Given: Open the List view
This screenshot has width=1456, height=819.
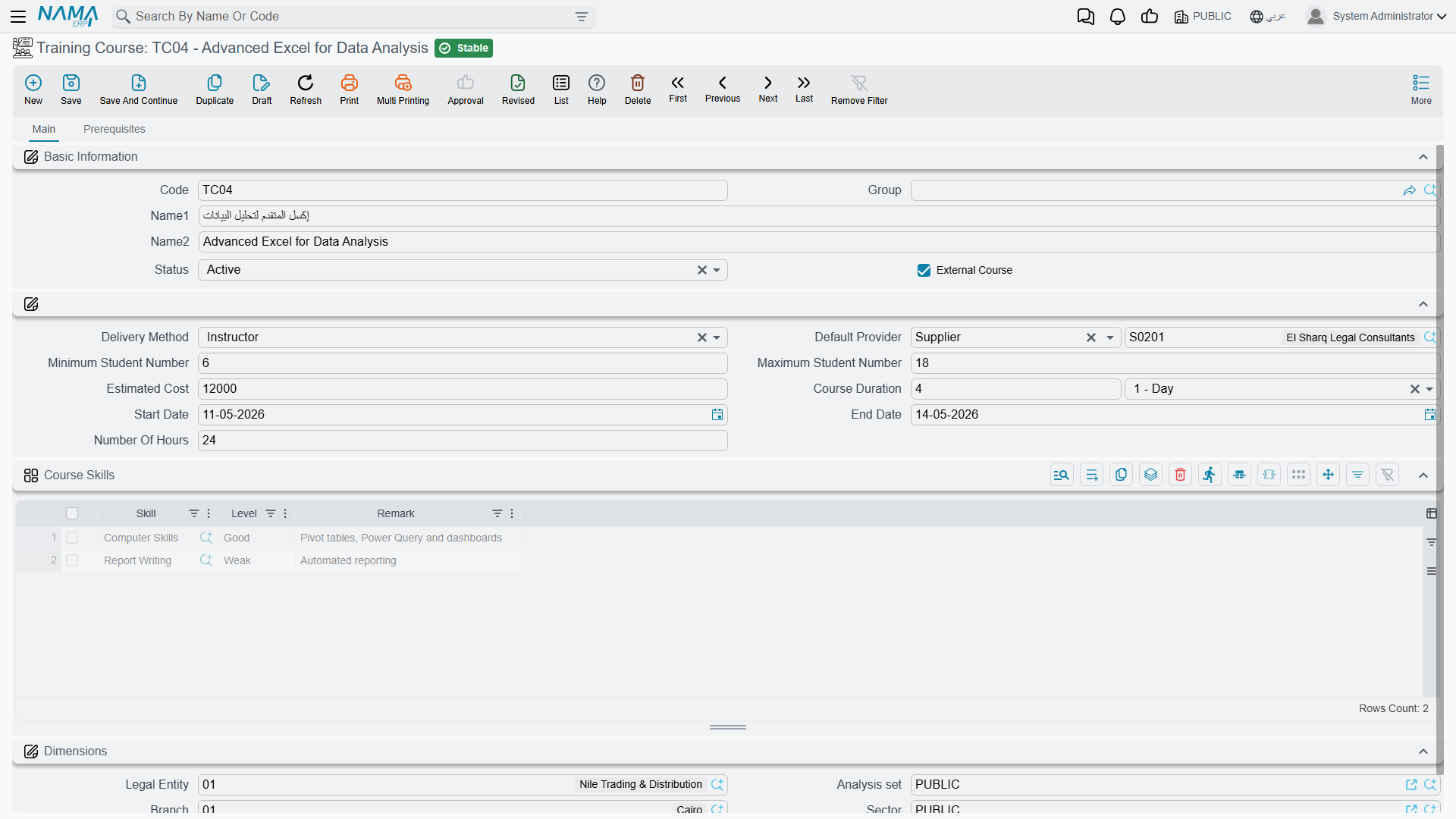Looking at the screenshot, I should pyautogui.click(x=561, y=89).
